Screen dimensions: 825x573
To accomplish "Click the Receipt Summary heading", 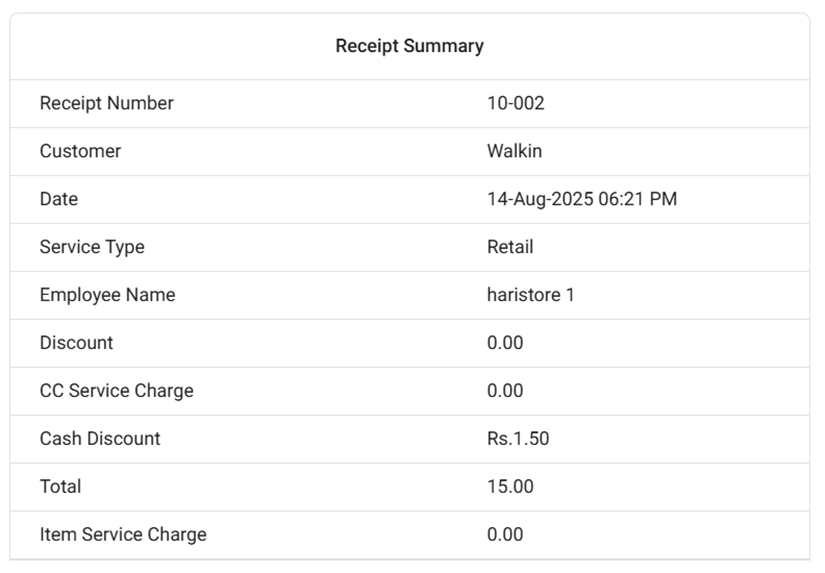I will [x=409, y=46].
